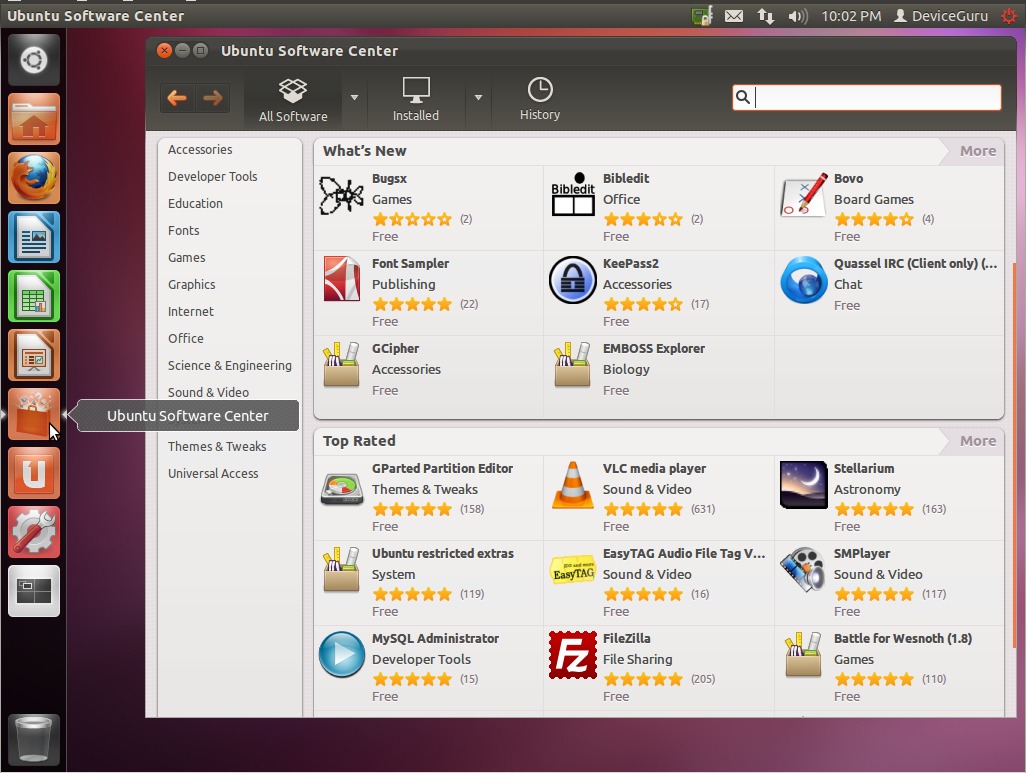This screenshot has height=773, width=1026.
Task: Open the Education category
Action: 195,203
